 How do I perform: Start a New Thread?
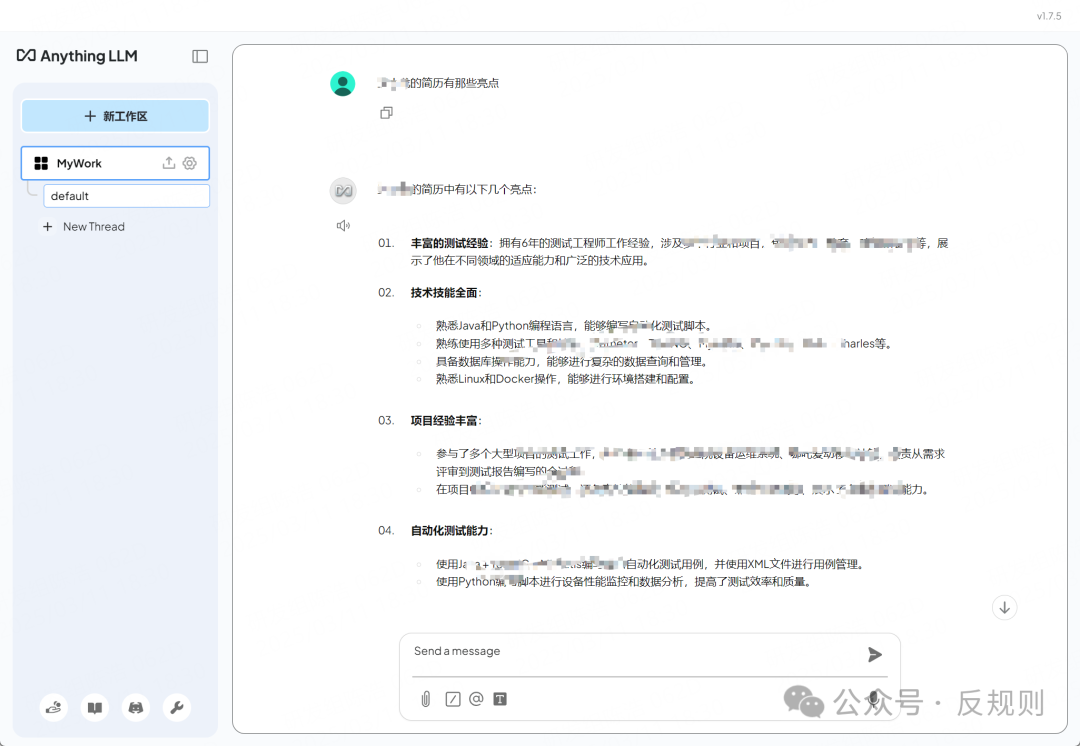pyautogui.click(x=84, y=226)
